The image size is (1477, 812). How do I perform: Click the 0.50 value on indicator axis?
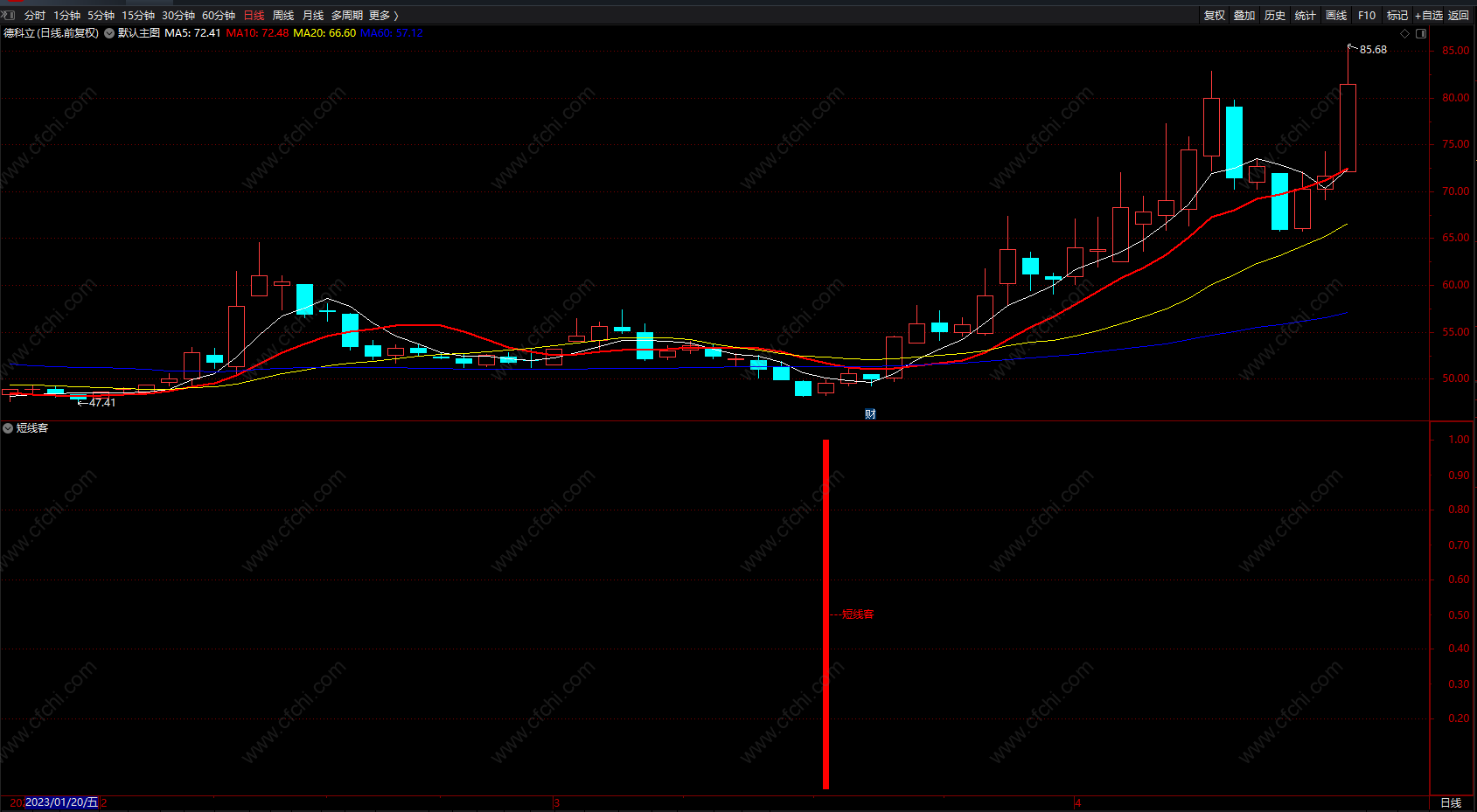click(1459, 615)
